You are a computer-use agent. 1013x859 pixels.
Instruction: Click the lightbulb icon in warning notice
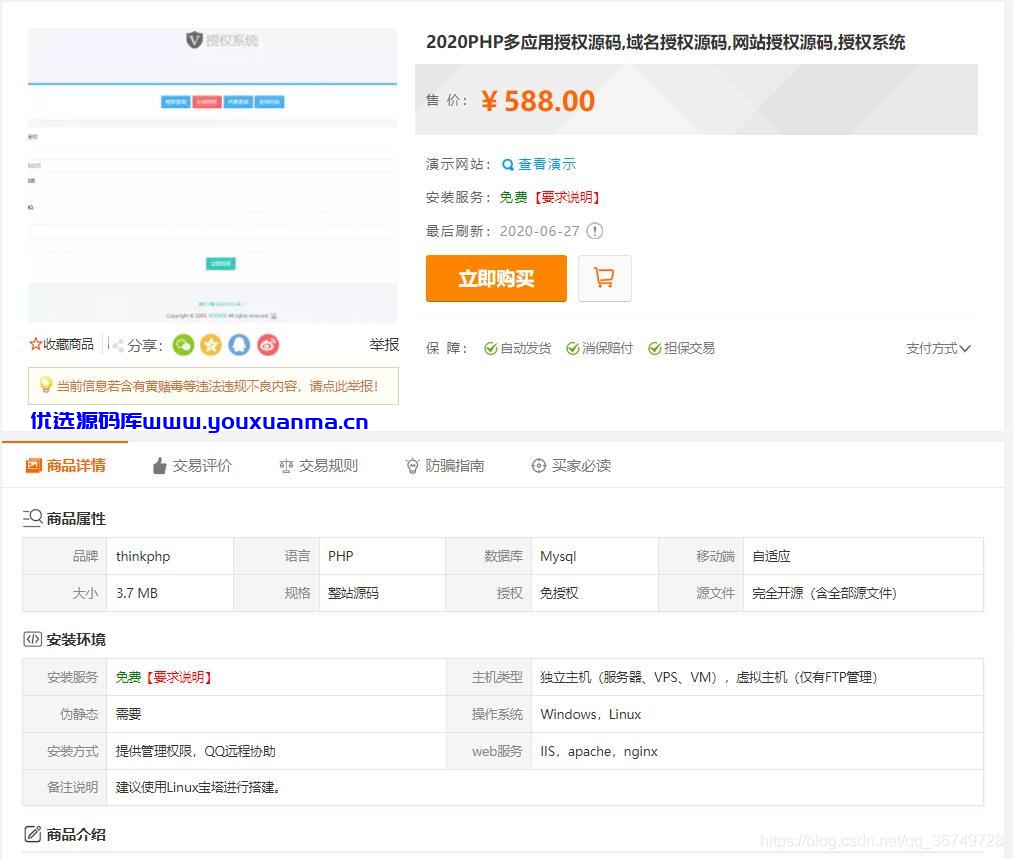tap(45, 385)
